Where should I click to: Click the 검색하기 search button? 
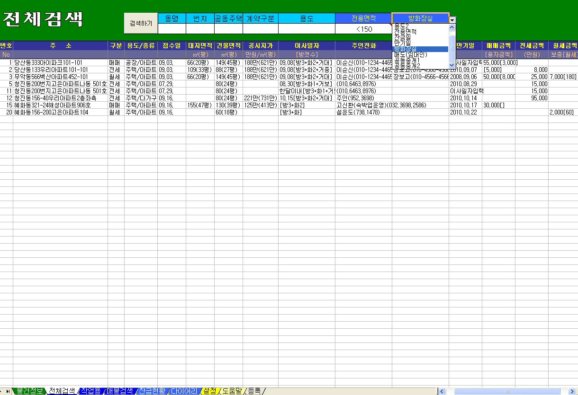point(141,23)
